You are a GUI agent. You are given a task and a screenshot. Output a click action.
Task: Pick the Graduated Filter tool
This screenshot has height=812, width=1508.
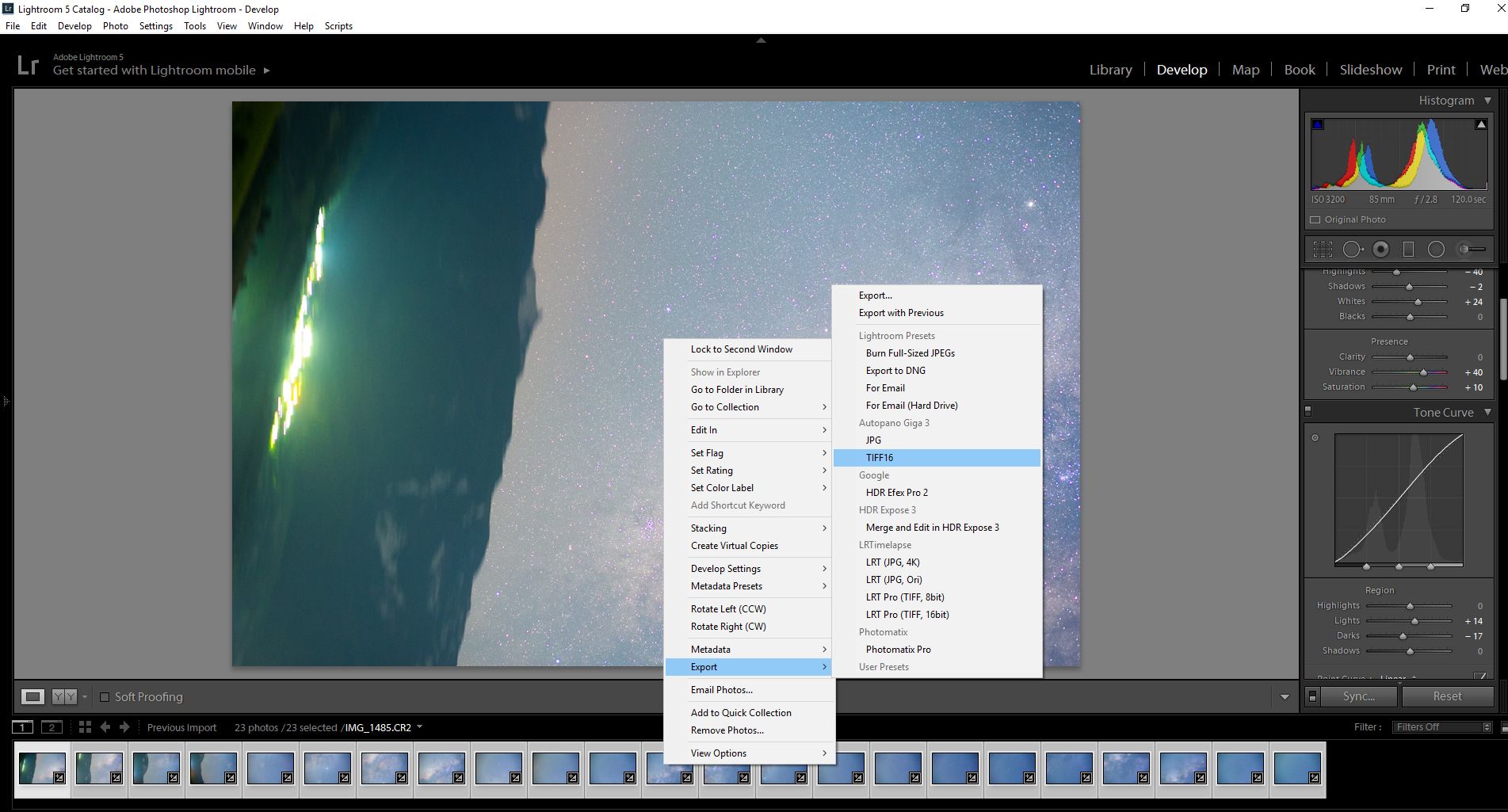click(1408, 250)
